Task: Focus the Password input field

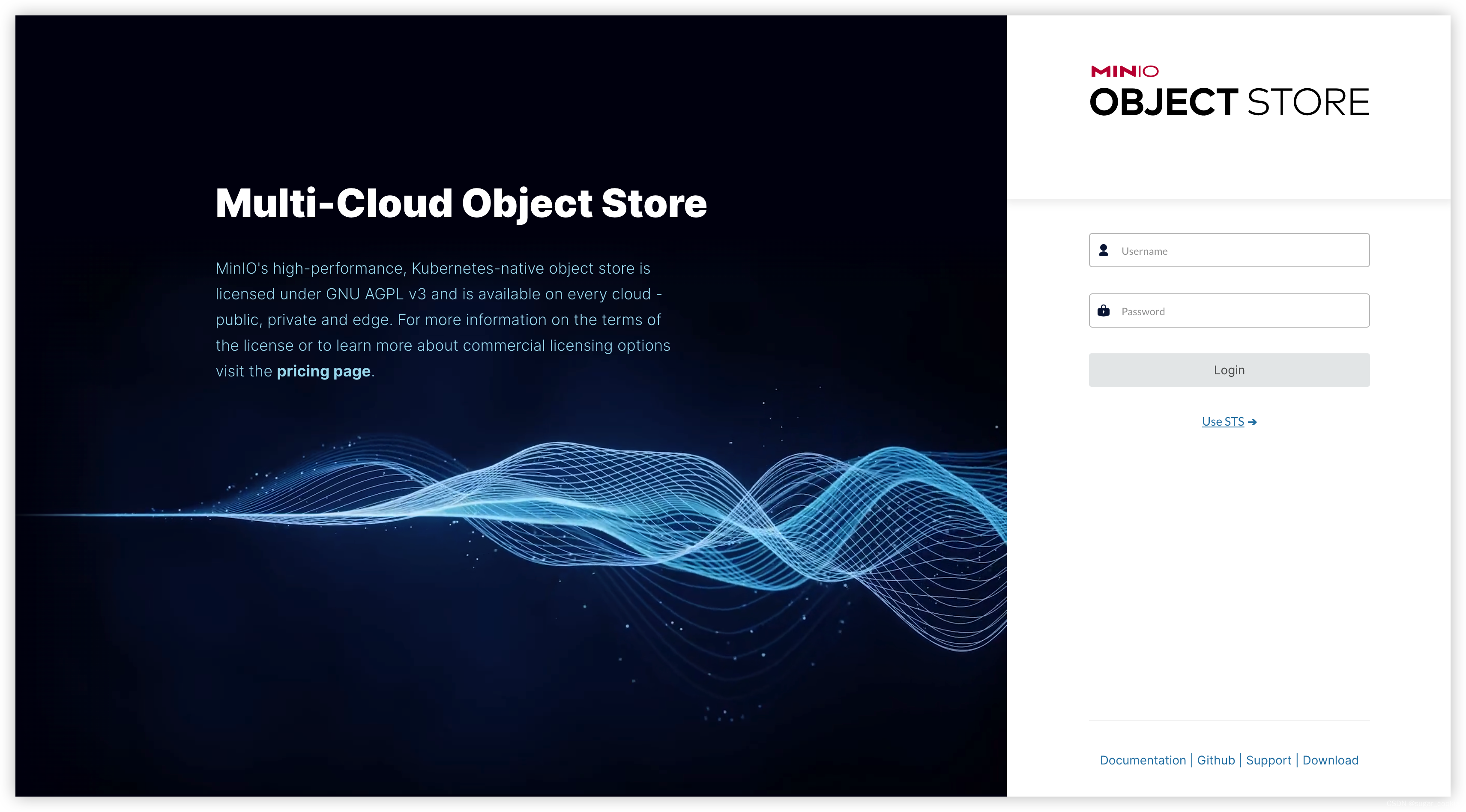Action: [1241, 310]
